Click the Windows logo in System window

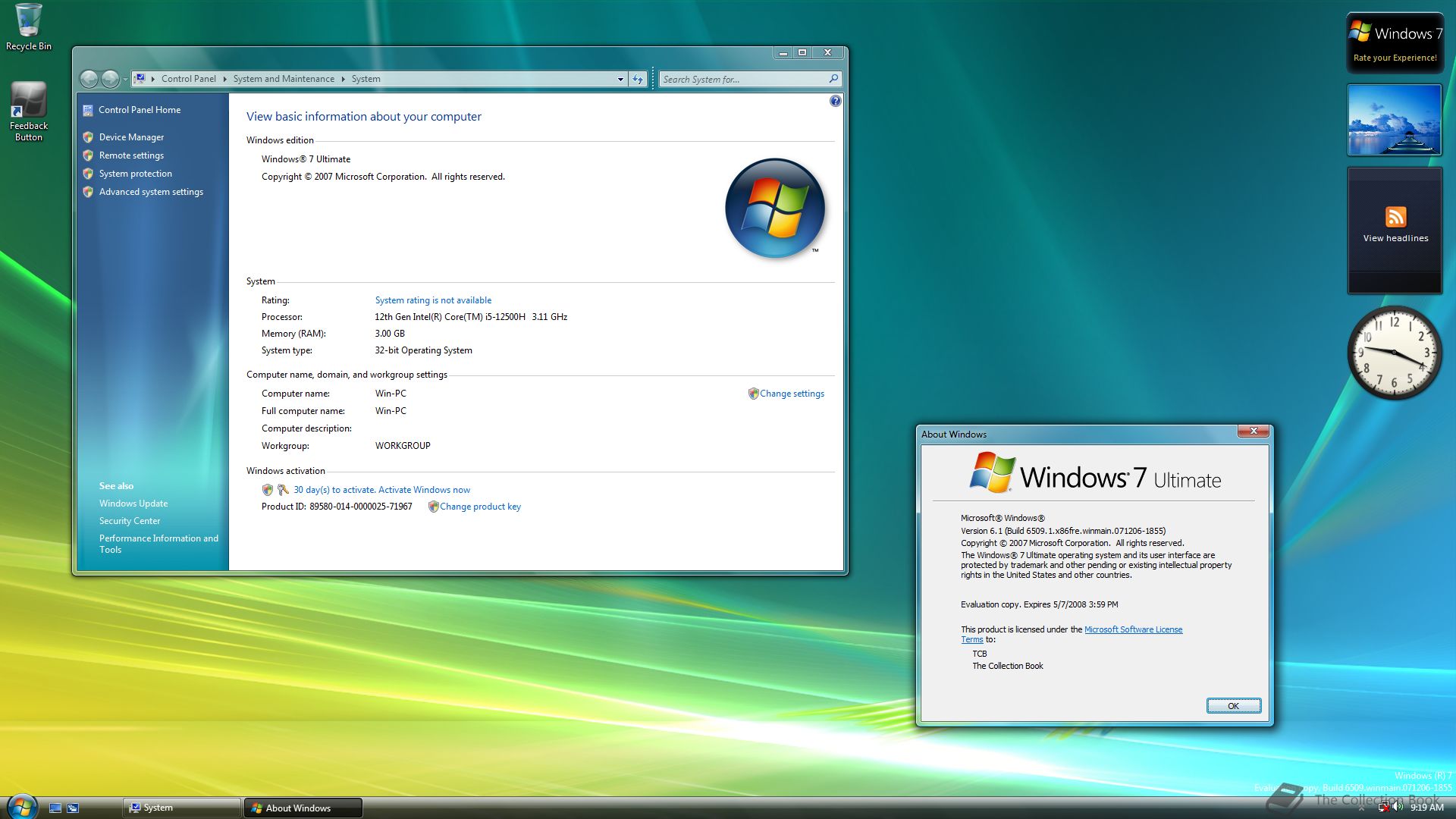pos(775,208)
